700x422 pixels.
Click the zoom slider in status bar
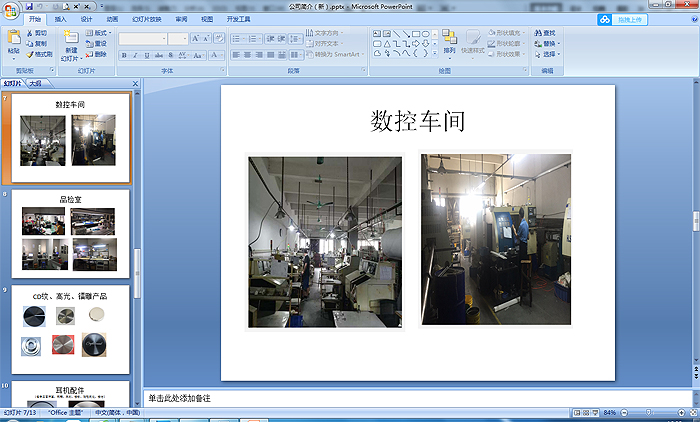[x=646, y=413]
